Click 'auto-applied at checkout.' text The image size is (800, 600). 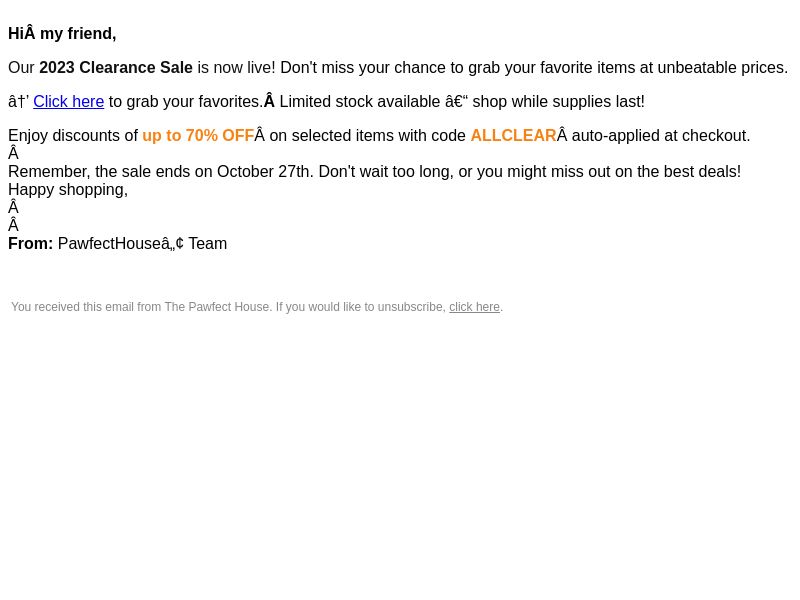(661, 136)
